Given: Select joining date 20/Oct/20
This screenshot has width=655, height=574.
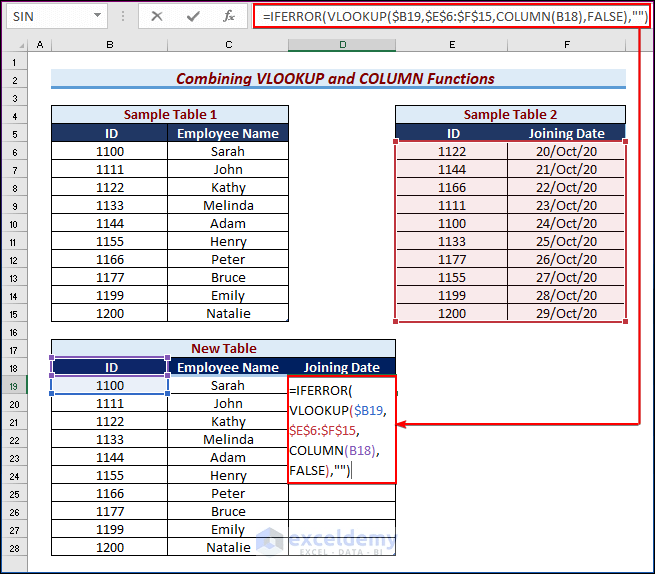Looking at the screenshot, I should point(566,151).
